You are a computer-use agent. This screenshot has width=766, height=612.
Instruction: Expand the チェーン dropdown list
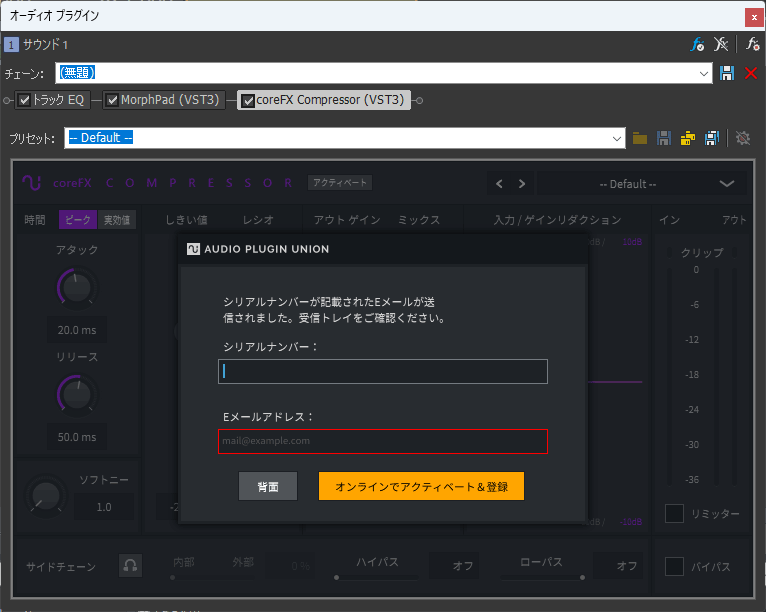705,73
